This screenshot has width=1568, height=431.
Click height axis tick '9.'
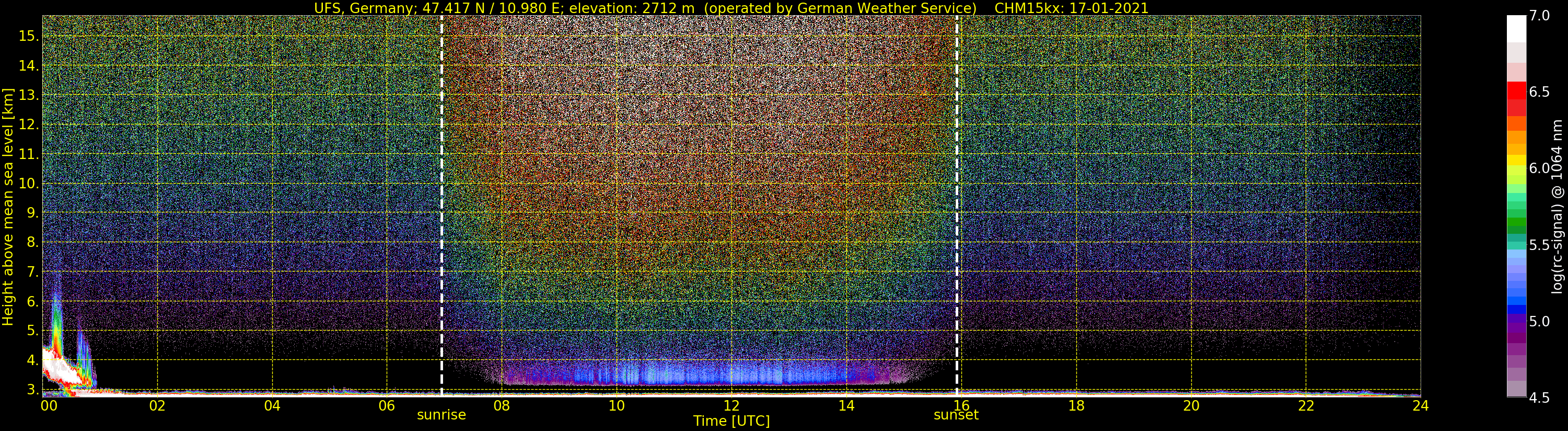(32, 213)
